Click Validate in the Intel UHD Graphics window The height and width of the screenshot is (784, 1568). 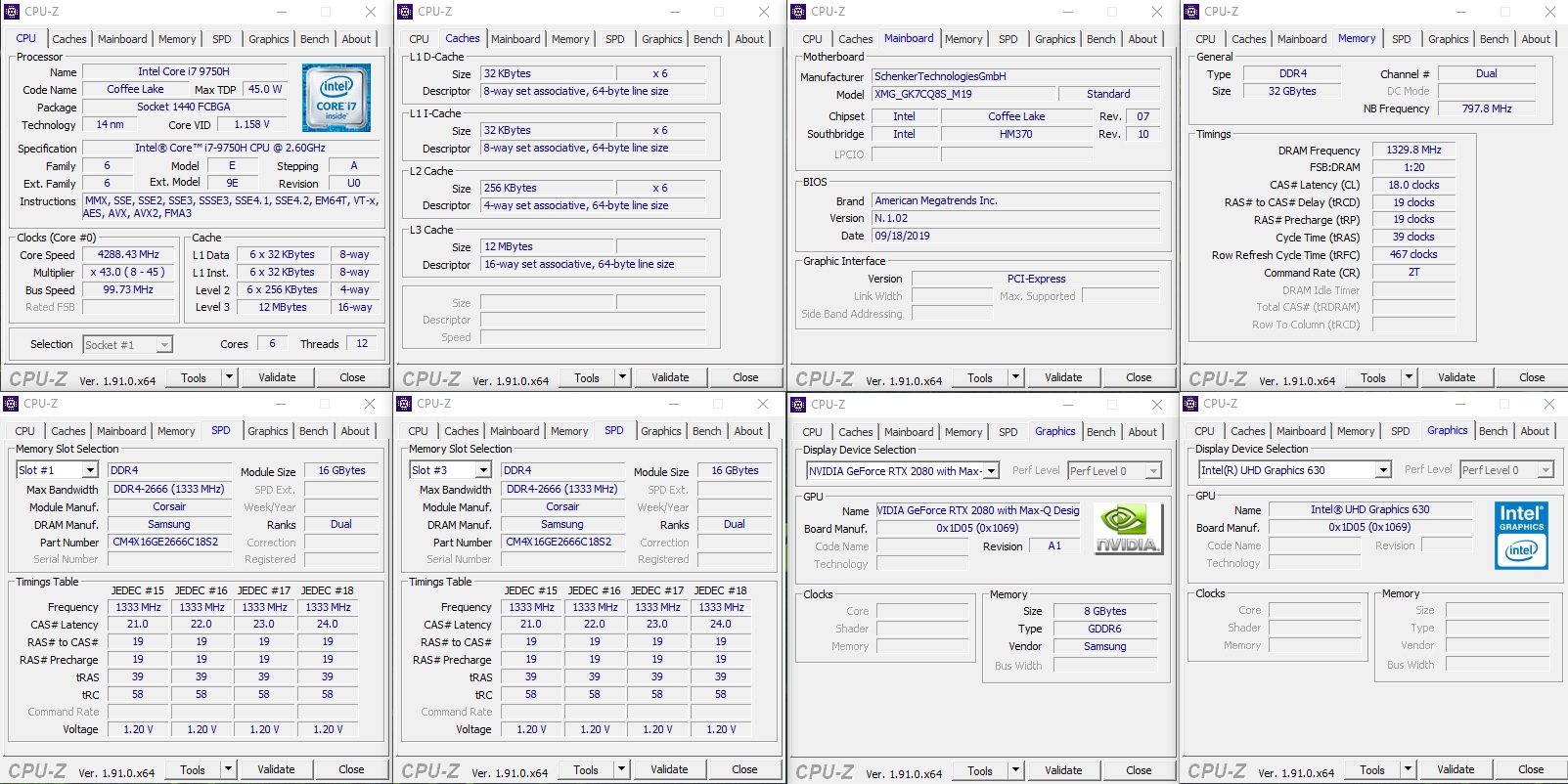[x=1456, y=769]
